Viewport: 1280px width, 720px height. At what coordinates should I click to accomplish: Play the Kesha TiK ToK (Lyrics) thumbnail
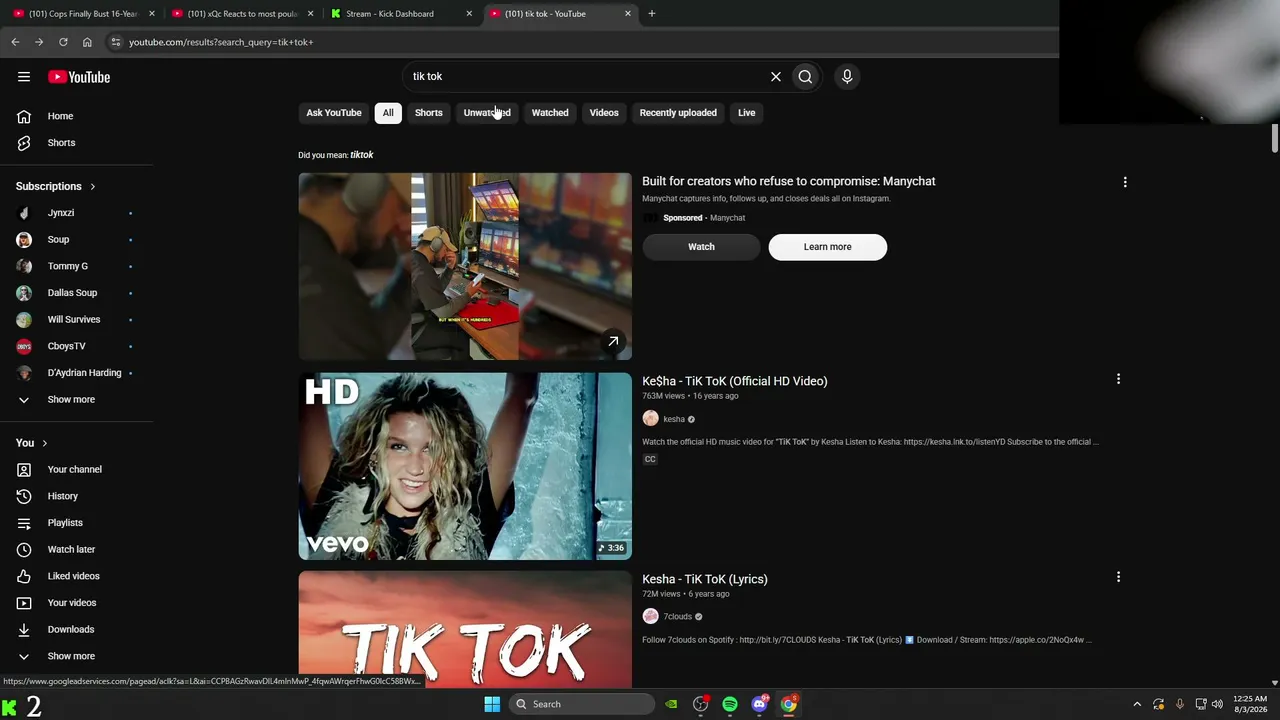(x=465, y=630)
